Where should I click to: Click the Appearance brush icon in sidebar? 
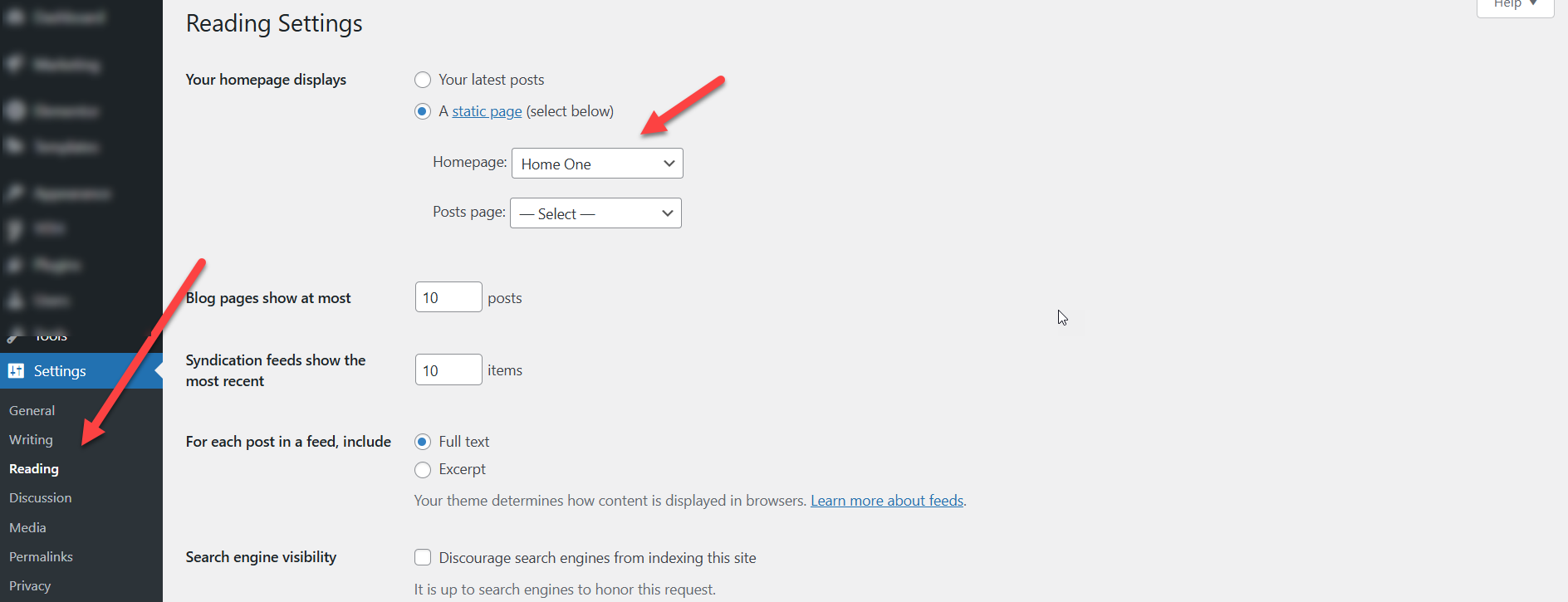pos(15,193)
